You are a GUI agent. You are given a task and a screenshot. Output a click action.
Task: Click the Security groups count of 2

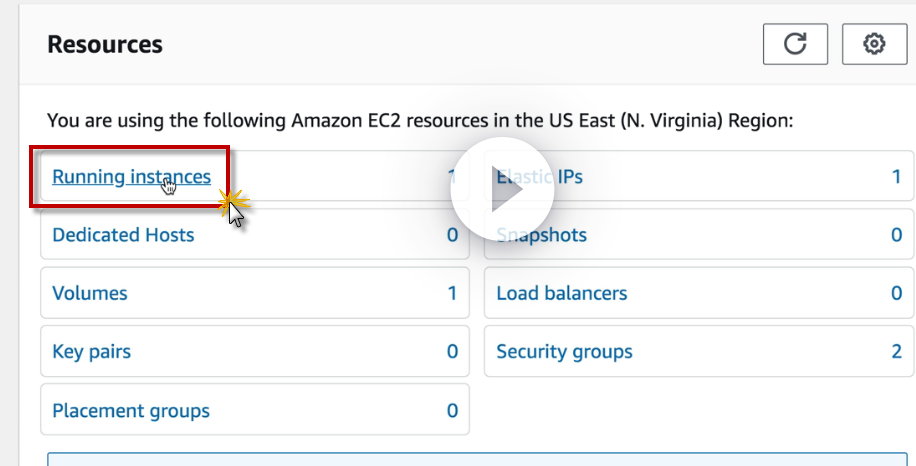(896, 351)
